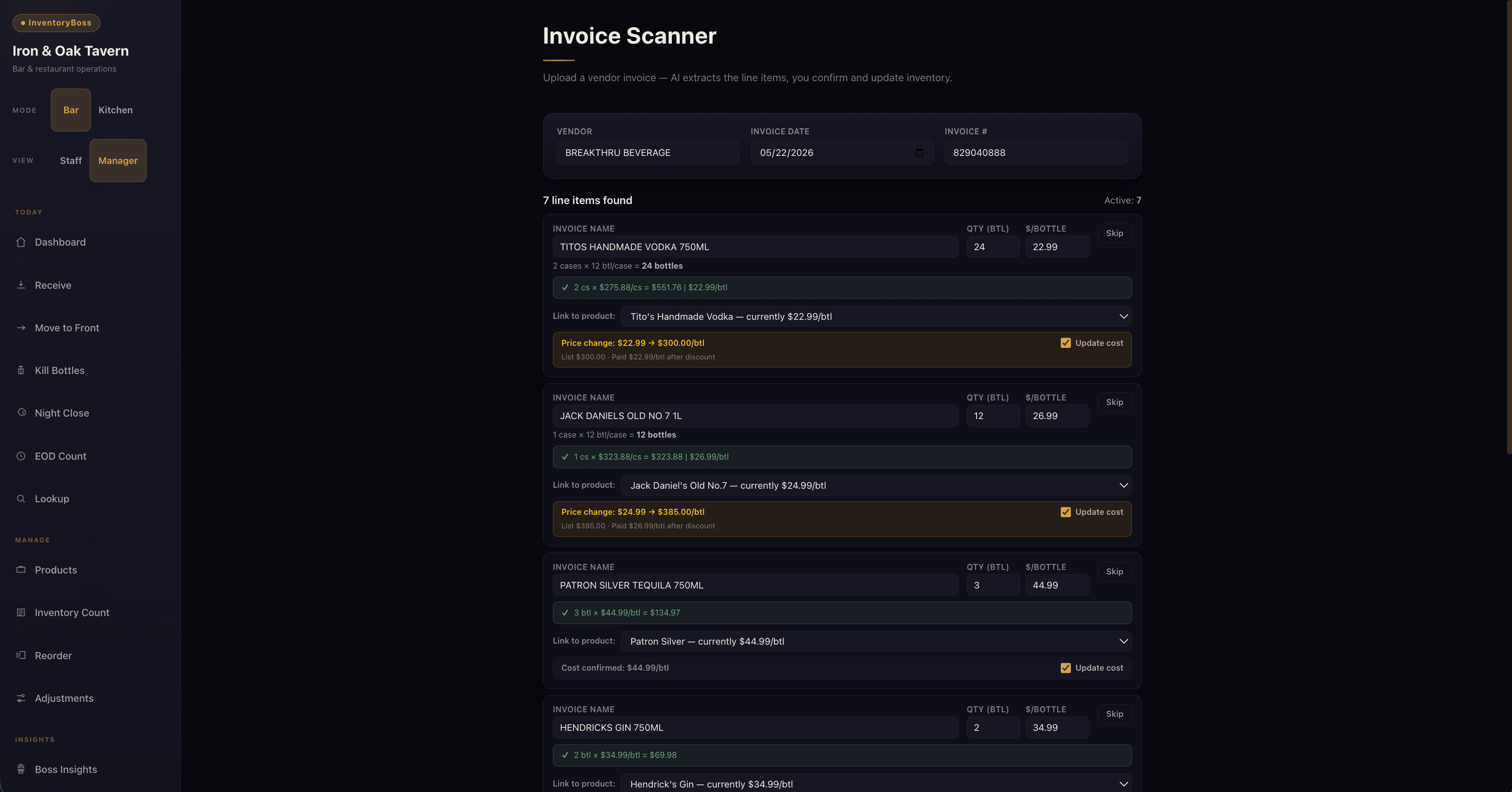The width and height of the screenshot is (1512, 792).
Task: Open EOD Count page
Action: click(x=90, y=456)
